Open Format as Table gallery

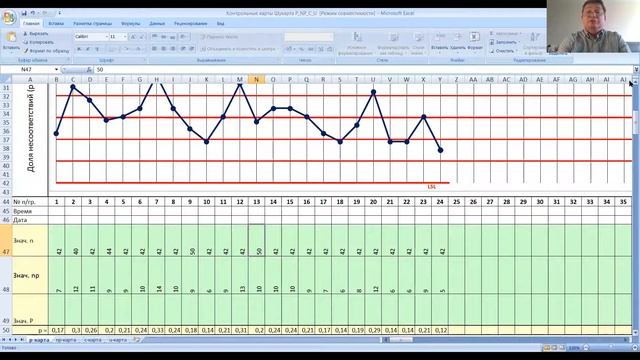393,44
